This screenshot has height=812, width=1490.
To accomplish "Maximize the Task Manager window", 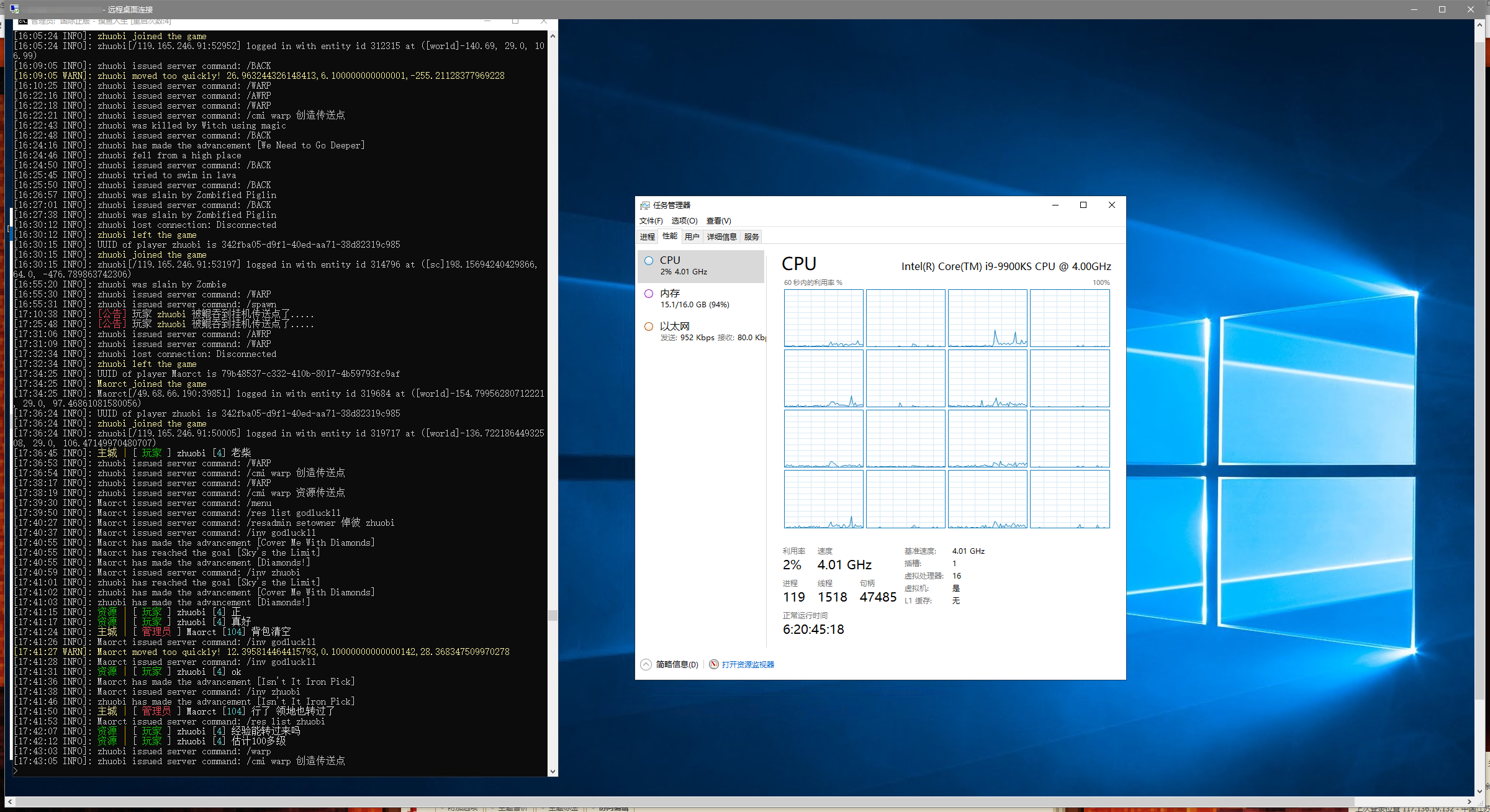I will click(1083, 205).
